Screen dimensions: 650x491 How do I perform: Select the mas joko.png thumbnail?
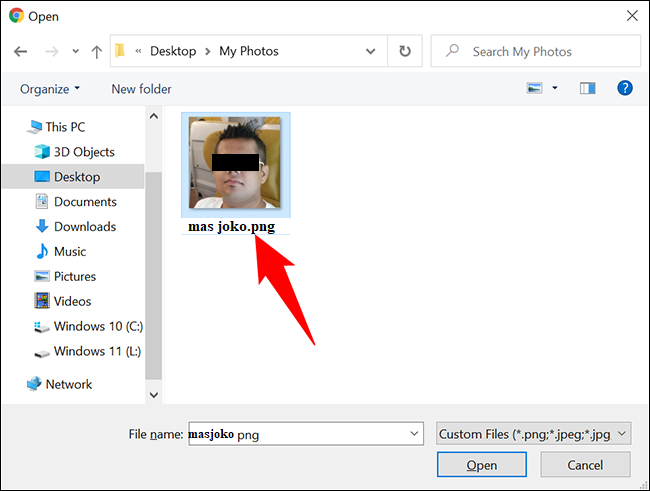pyautogui.click(x=236, y=163)
